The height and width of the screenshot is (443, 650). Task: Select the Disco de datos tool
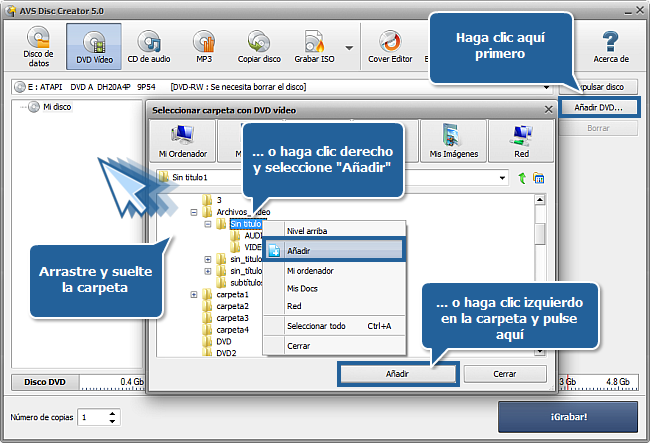(x=38, y=46)
